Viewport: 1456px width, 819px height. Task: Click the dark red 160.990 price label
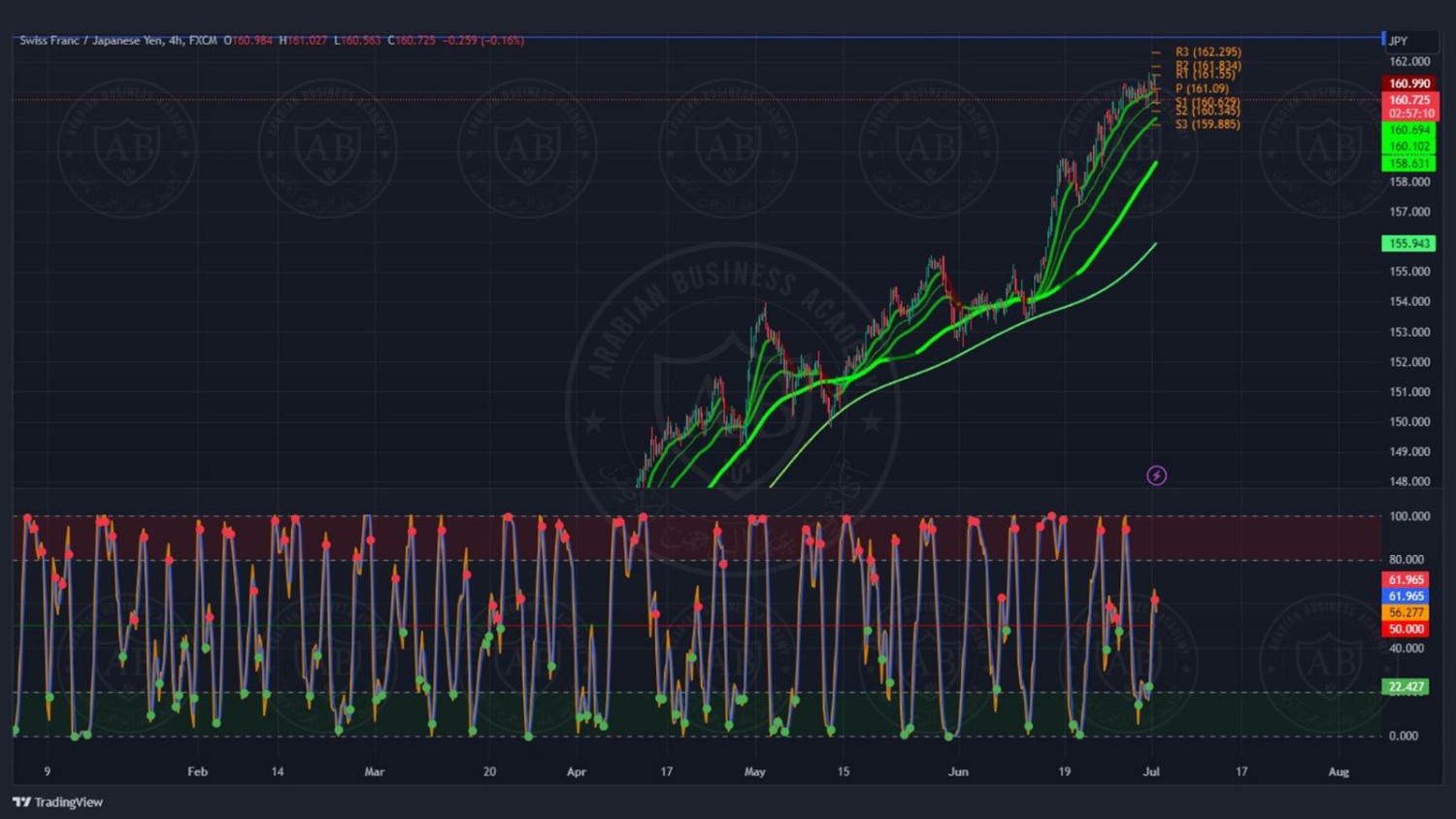coord(1408,84)
